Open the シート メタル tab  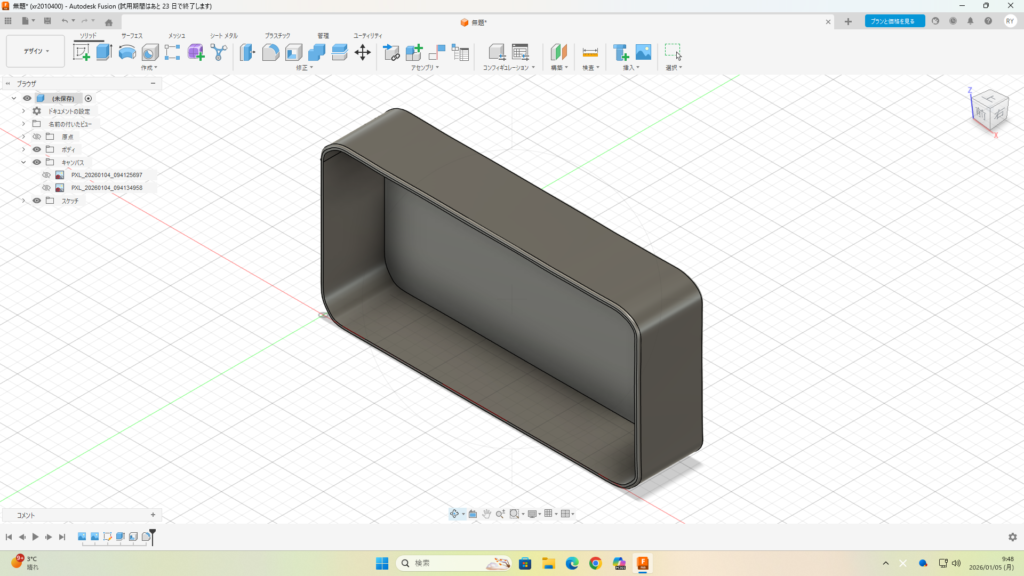pyautogui.click(x=223, y=35)
